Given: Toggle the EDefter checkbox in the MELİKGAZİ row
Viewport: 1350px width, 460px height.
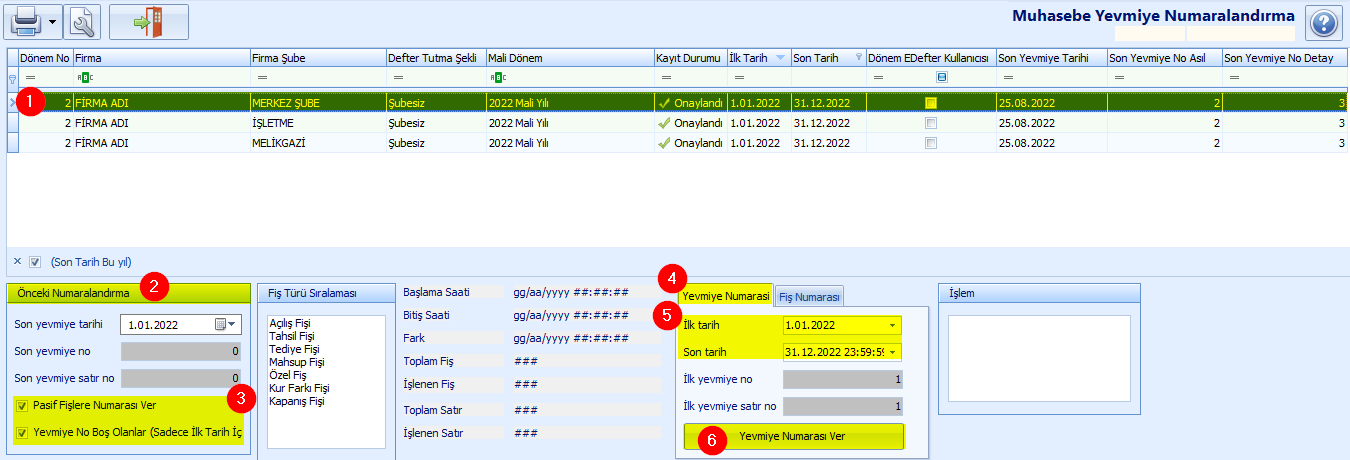Looking at the screenshot, I should (931, 143).
